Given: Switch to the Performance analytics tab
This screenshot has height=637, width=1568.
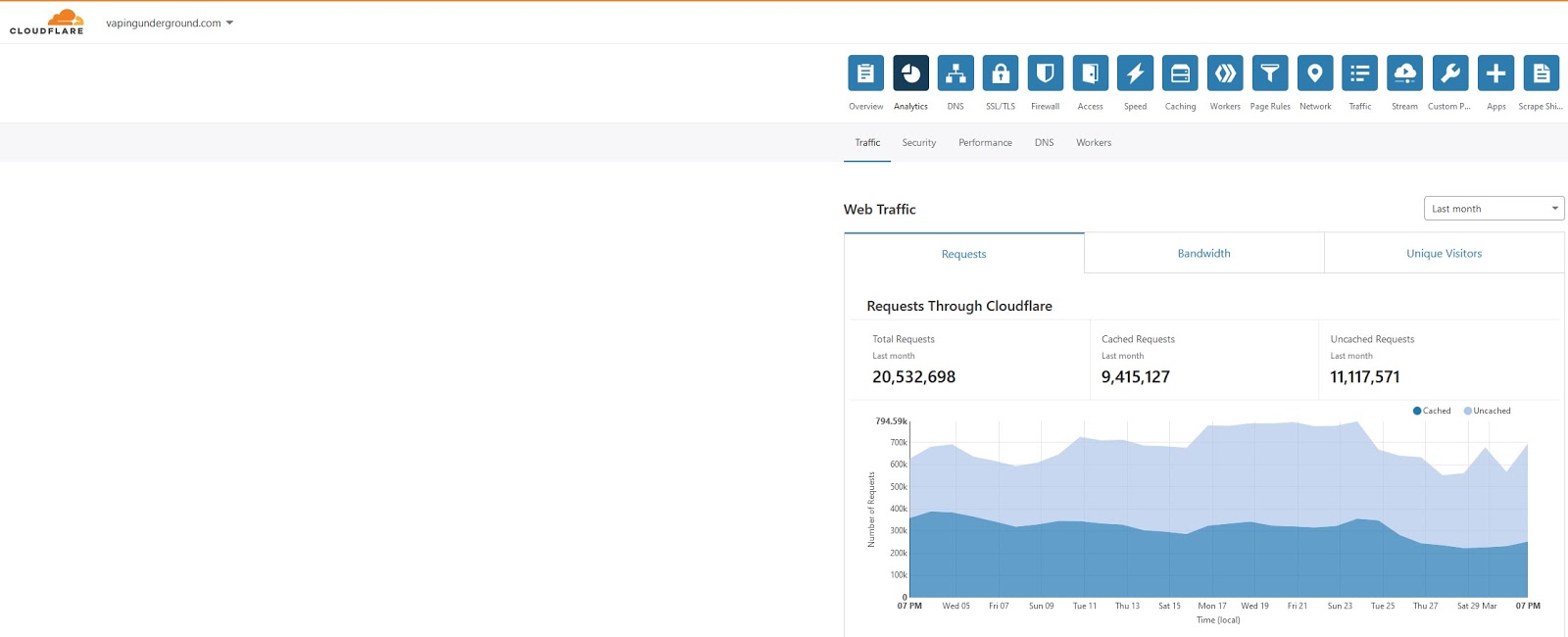Looking at the screenshot, I should point(985,143).
